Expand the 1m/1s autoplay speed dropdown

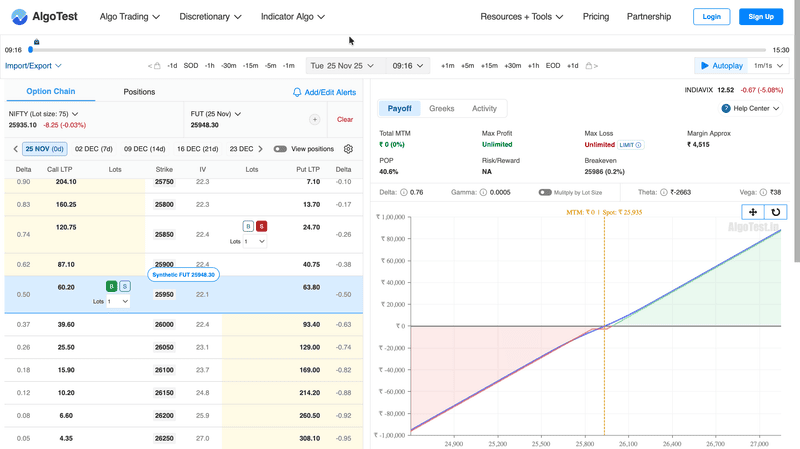coord(767,66)
